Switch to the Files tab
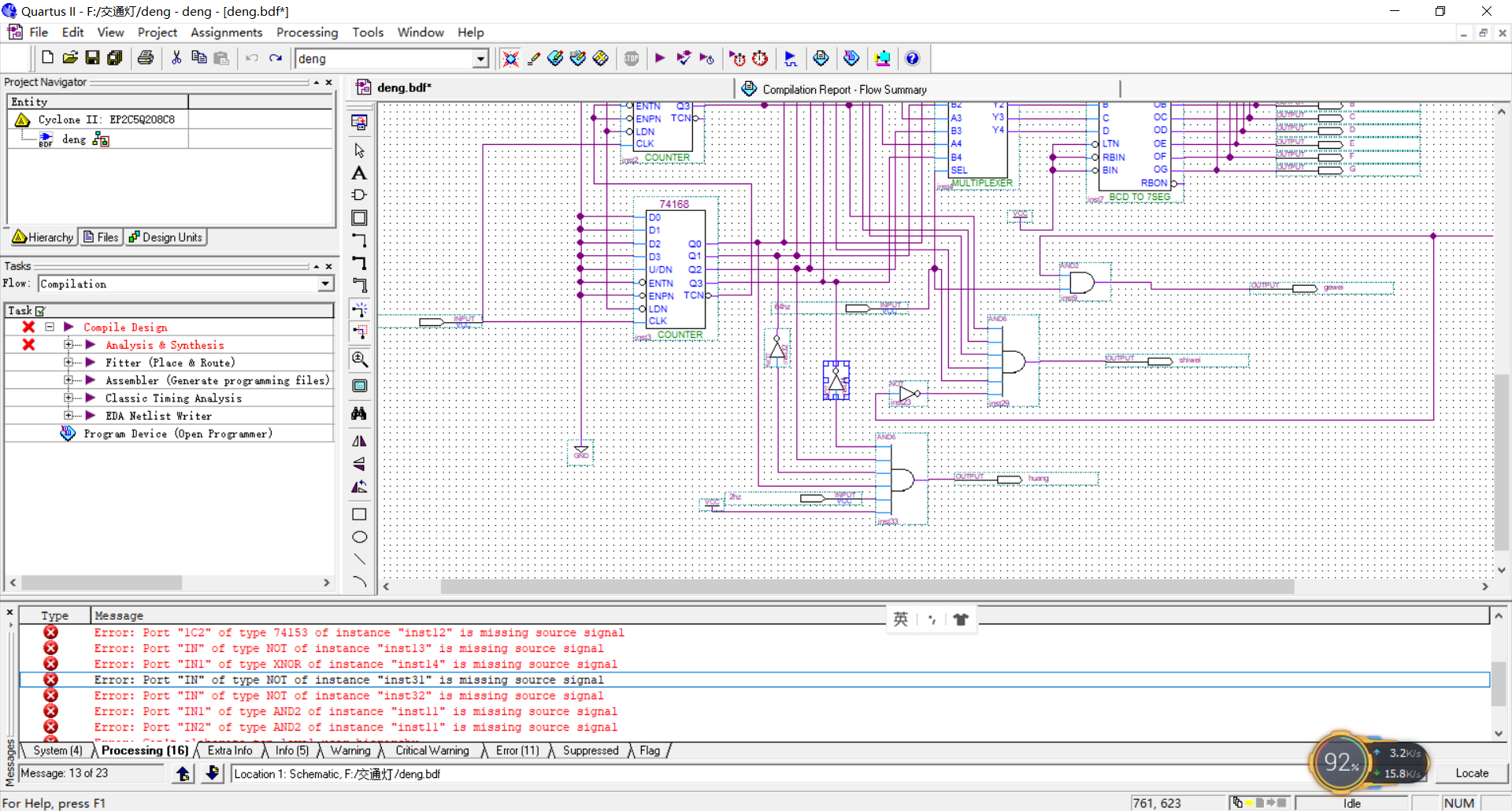Viewport: 1512px width, 811px height. tap(101, 237)
